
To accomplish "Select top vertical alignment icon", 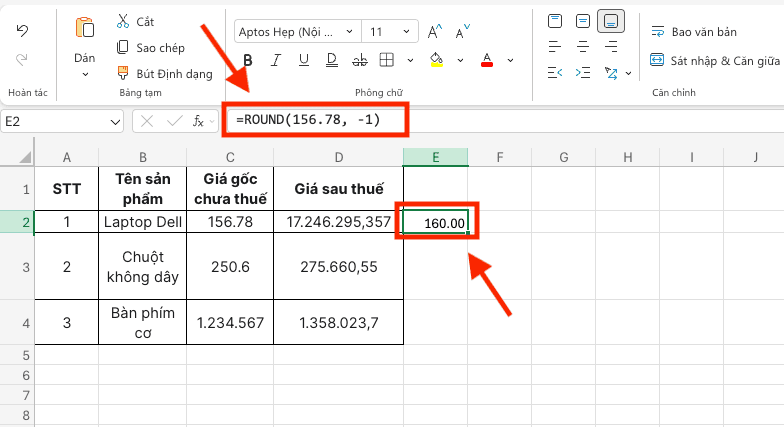I will 554,21.
